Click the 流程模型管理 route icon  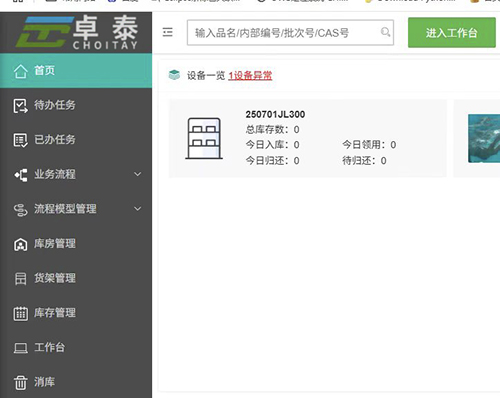[20, 210]
